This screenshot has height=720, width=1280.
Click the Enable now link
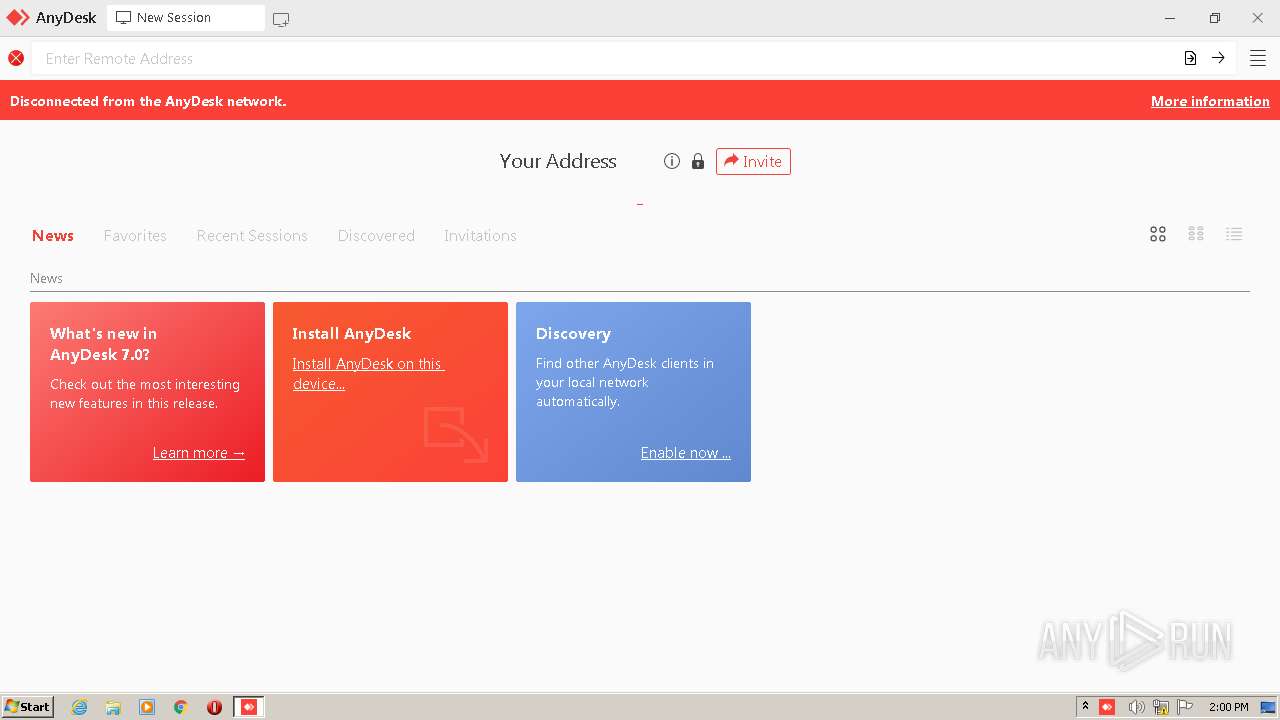[x=686, y=453]
